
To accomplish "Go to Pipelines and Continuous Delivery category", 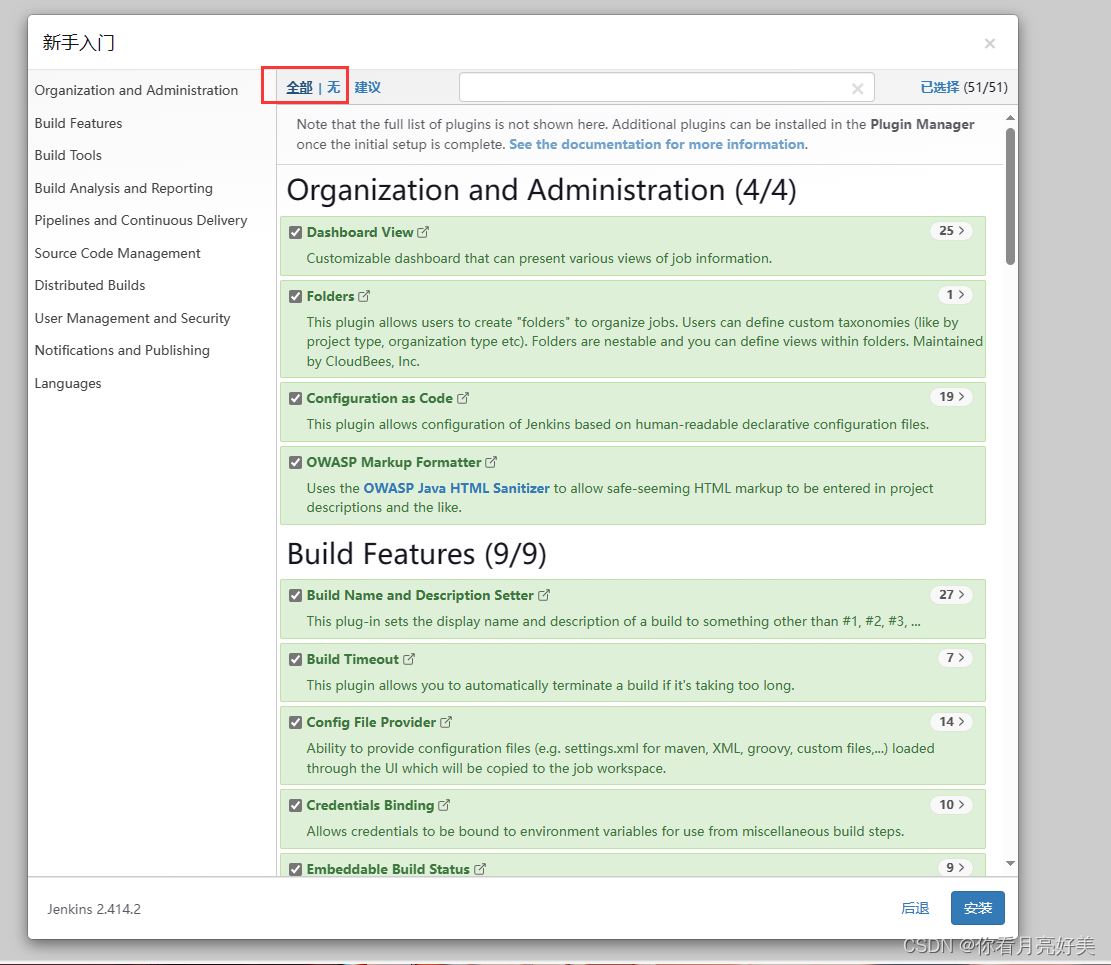I will [x=141, y=220].
